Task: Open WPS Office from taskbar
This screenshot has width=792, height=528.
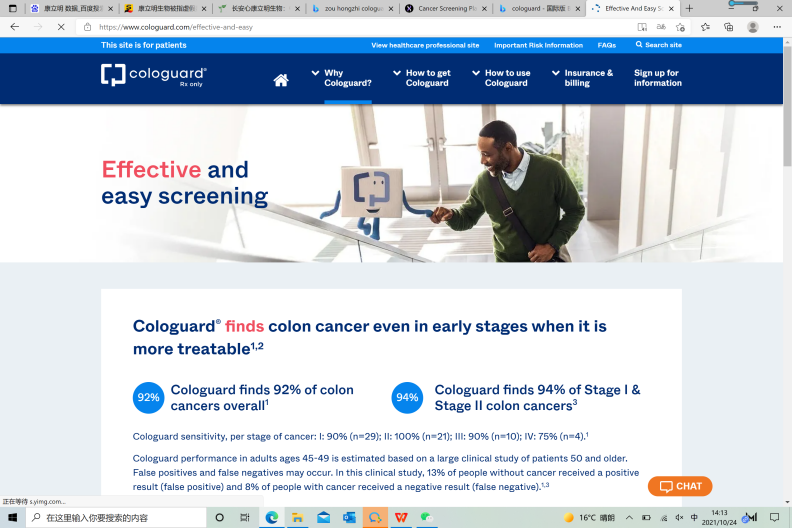Action: (x=401, y=517)
